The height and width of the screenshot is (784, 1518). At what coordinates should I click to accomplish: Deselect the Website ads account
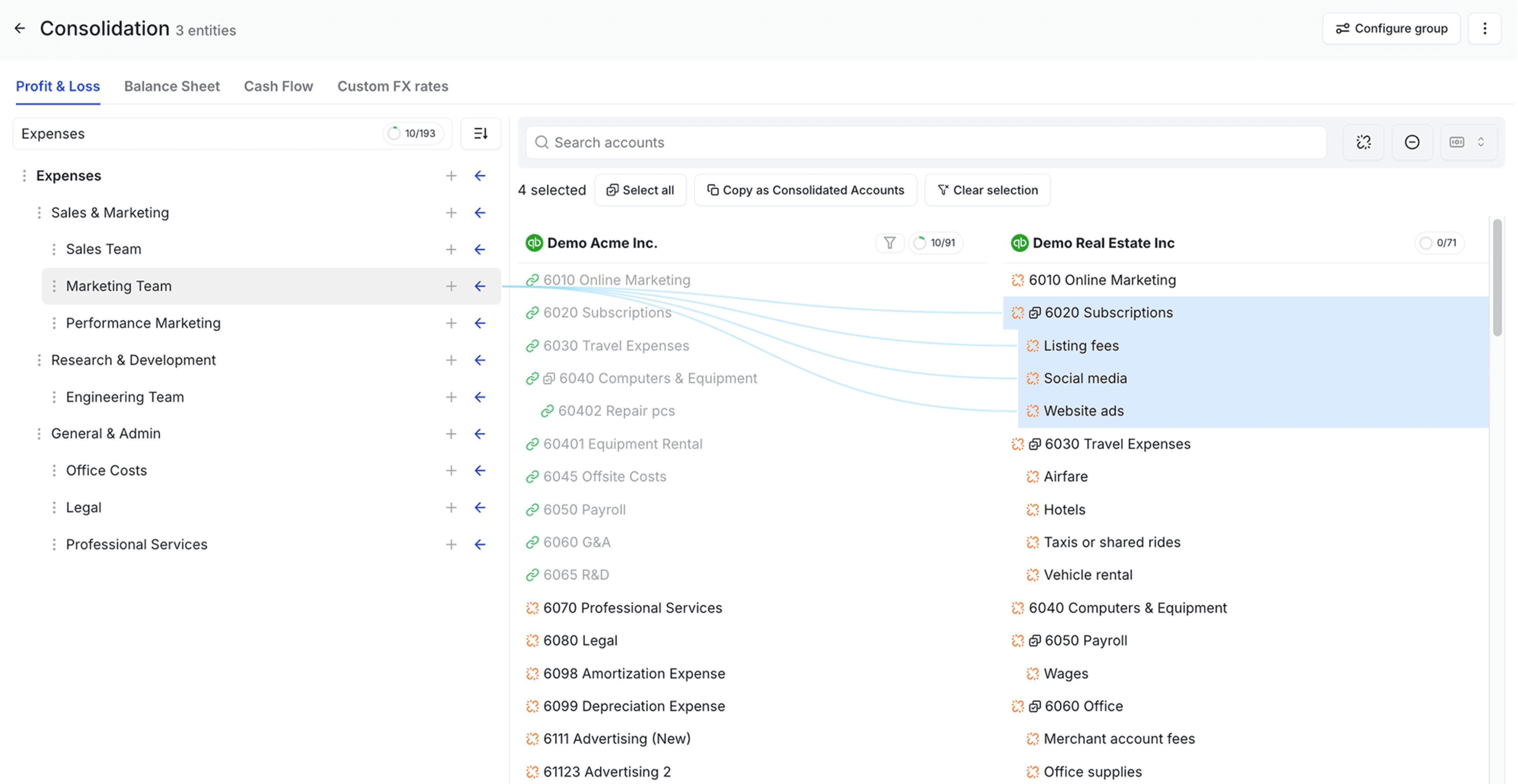[1083, 411]
